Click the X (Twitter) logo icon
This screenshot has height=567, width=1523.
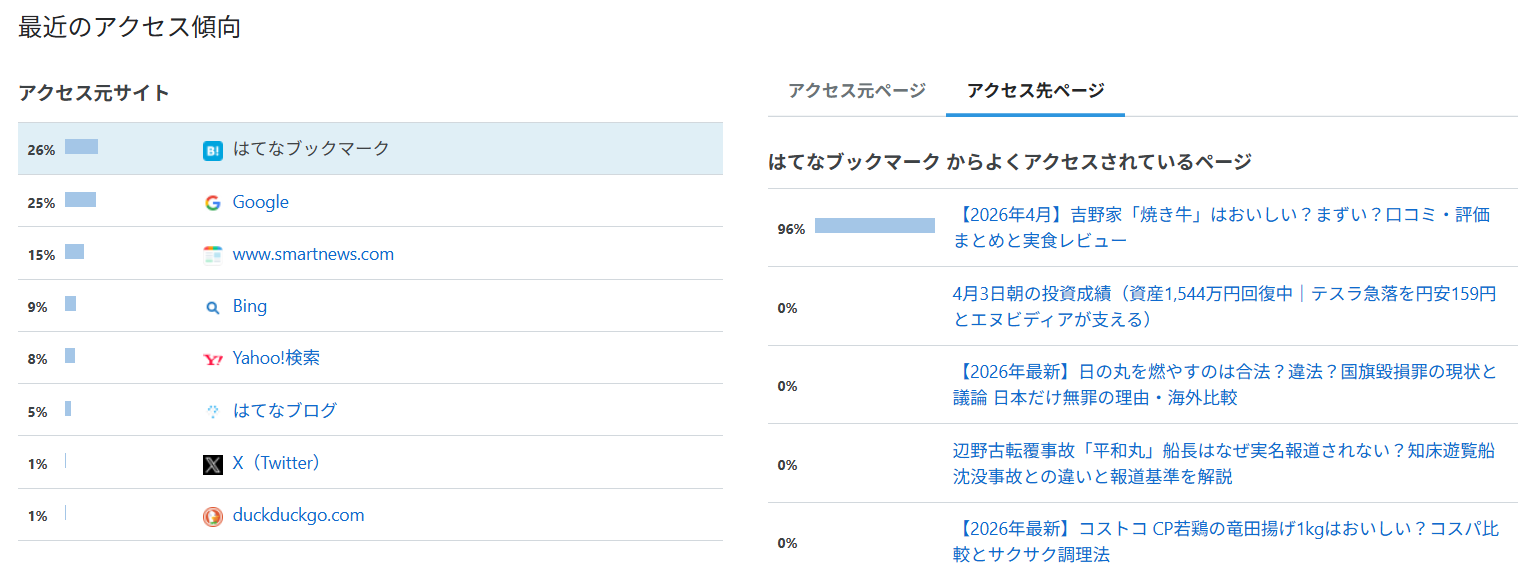(213, 464)
